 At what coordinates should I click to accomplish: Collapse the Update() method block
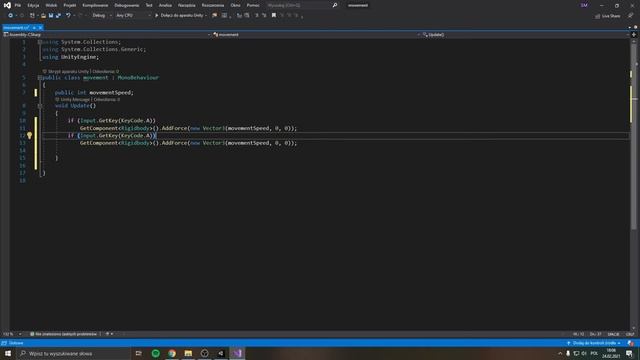(x=40, y=106)
